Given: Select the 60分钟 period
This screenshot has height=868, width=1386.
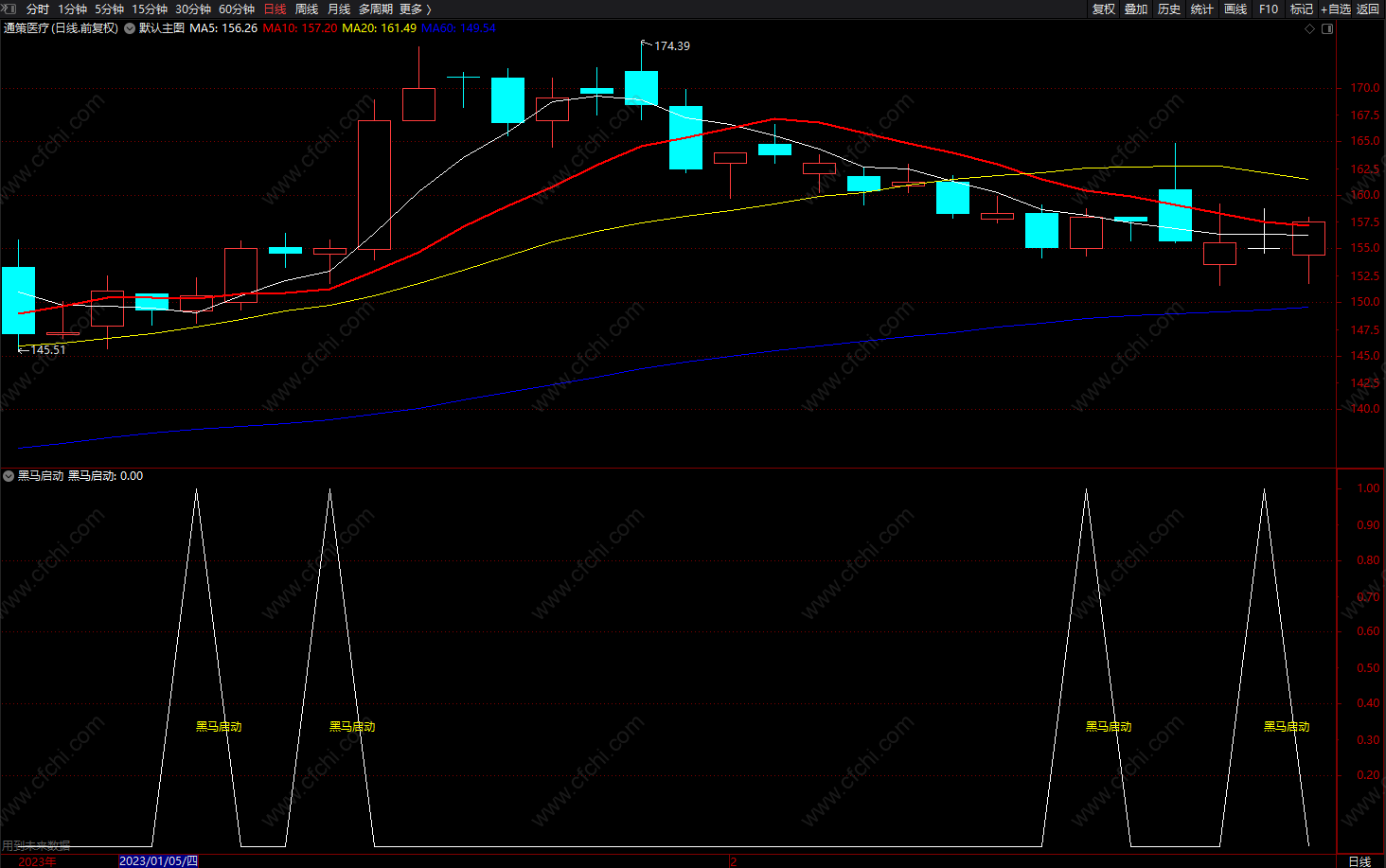Looking at the screenshot, I should [237, 9].
